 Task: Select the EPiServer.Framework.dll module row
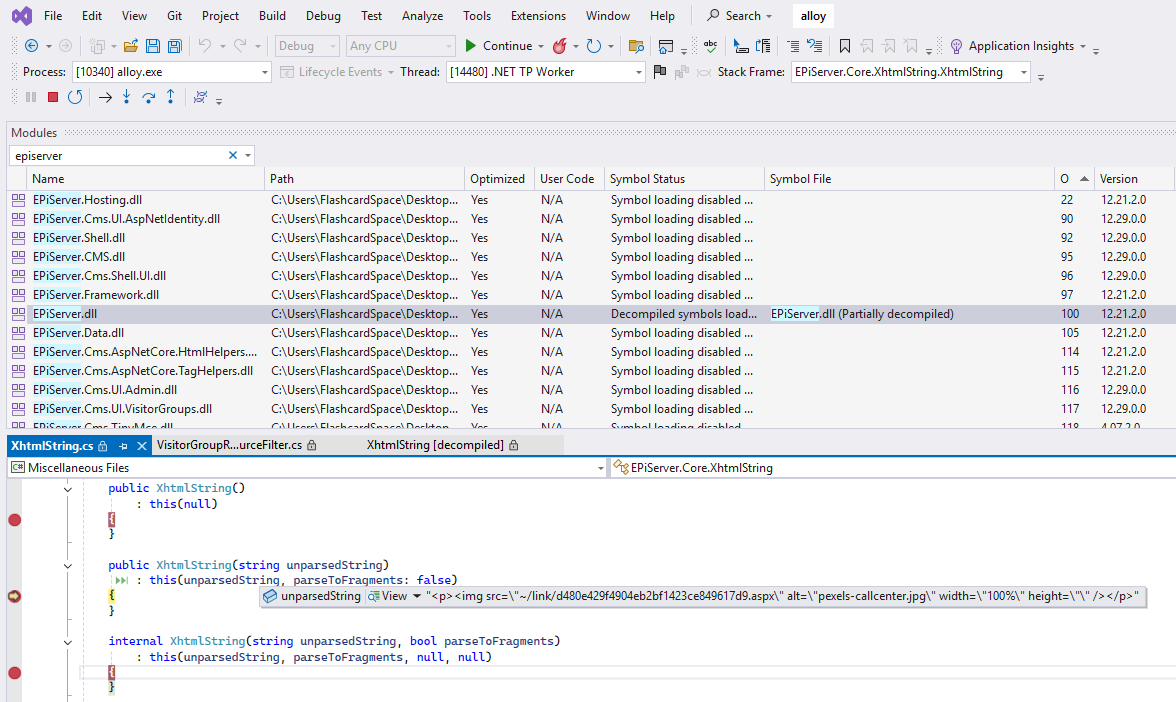click(591, 295)
